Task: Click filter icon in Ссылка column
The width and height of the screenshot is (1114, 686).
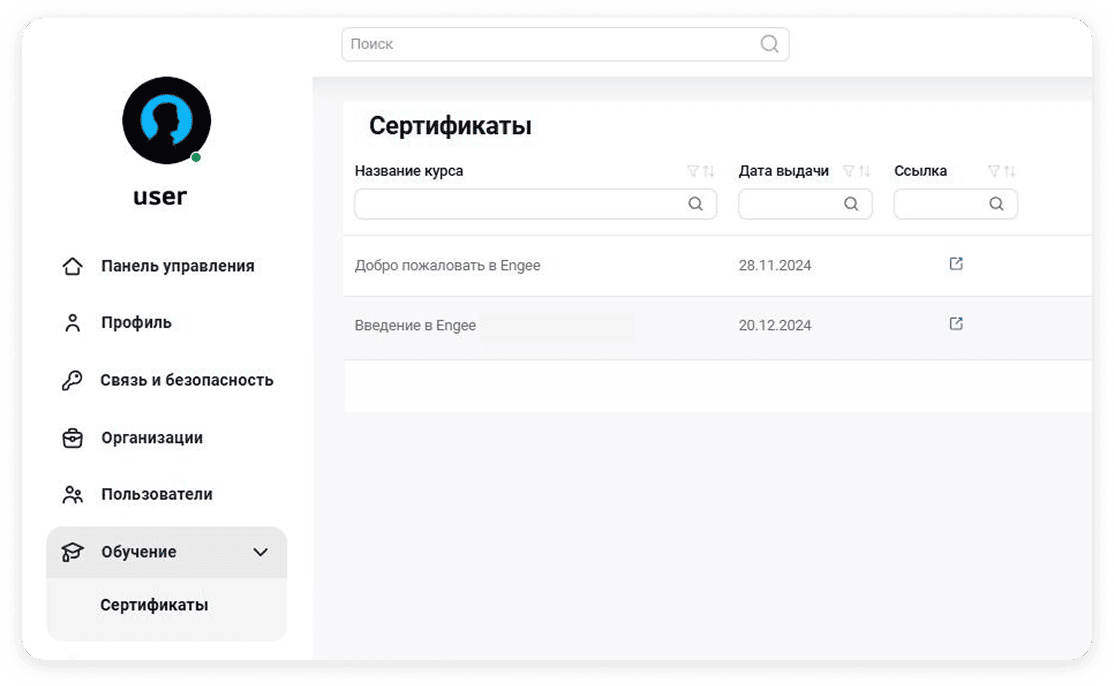Action: tap(994, 171)
